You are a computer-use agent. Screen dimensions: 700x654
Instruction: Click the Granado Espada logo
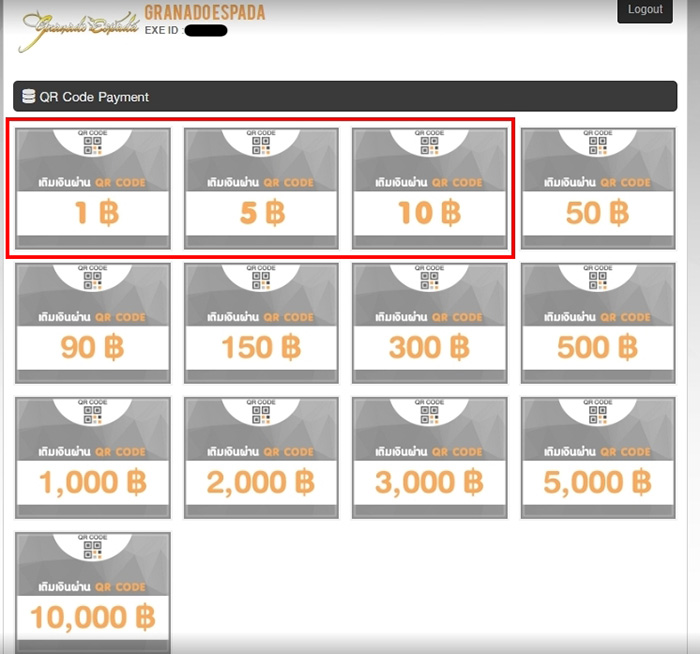[x=79, y=30]
